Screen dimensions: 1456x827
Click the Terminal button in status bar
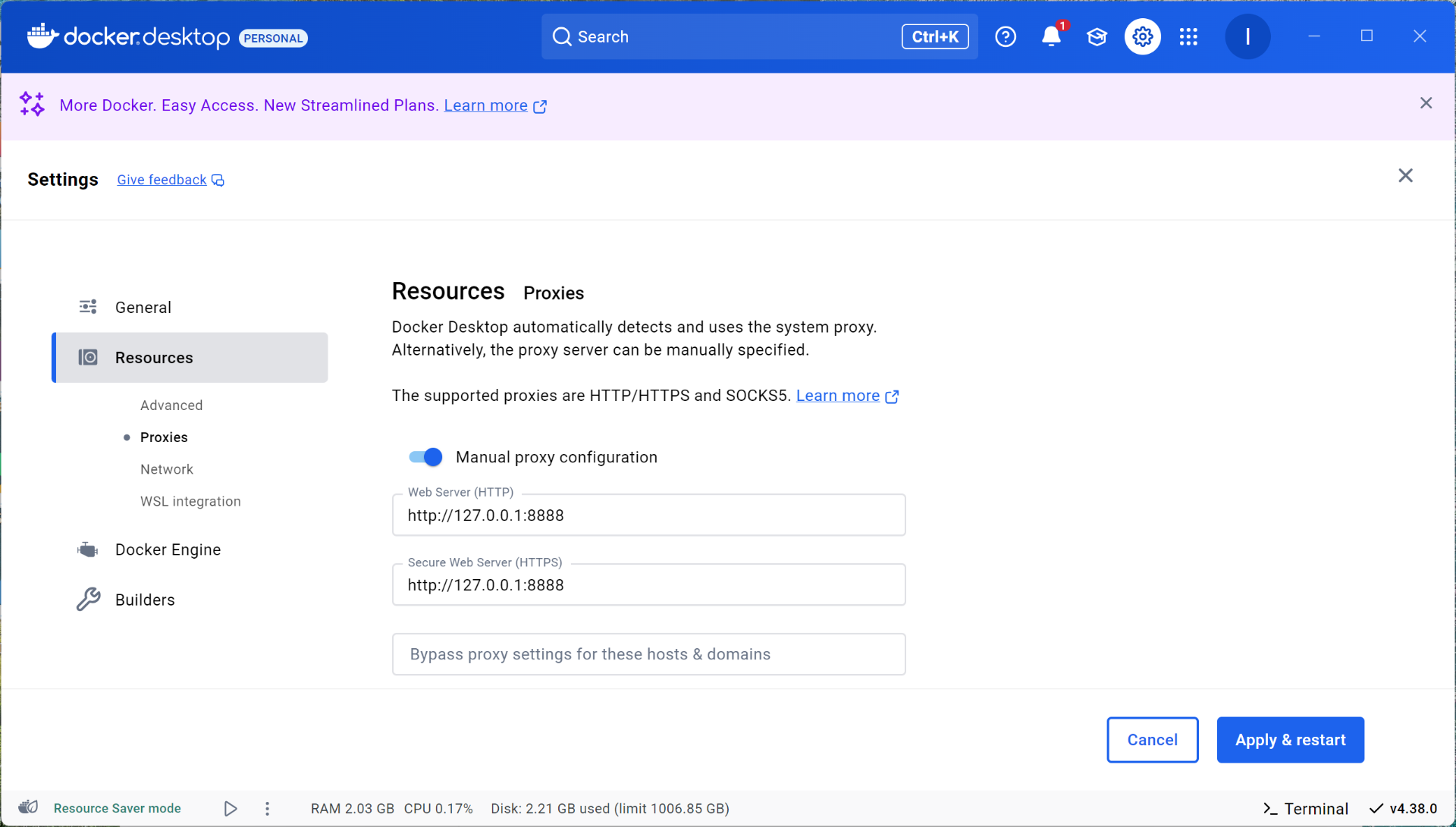tap(1306, 809)
